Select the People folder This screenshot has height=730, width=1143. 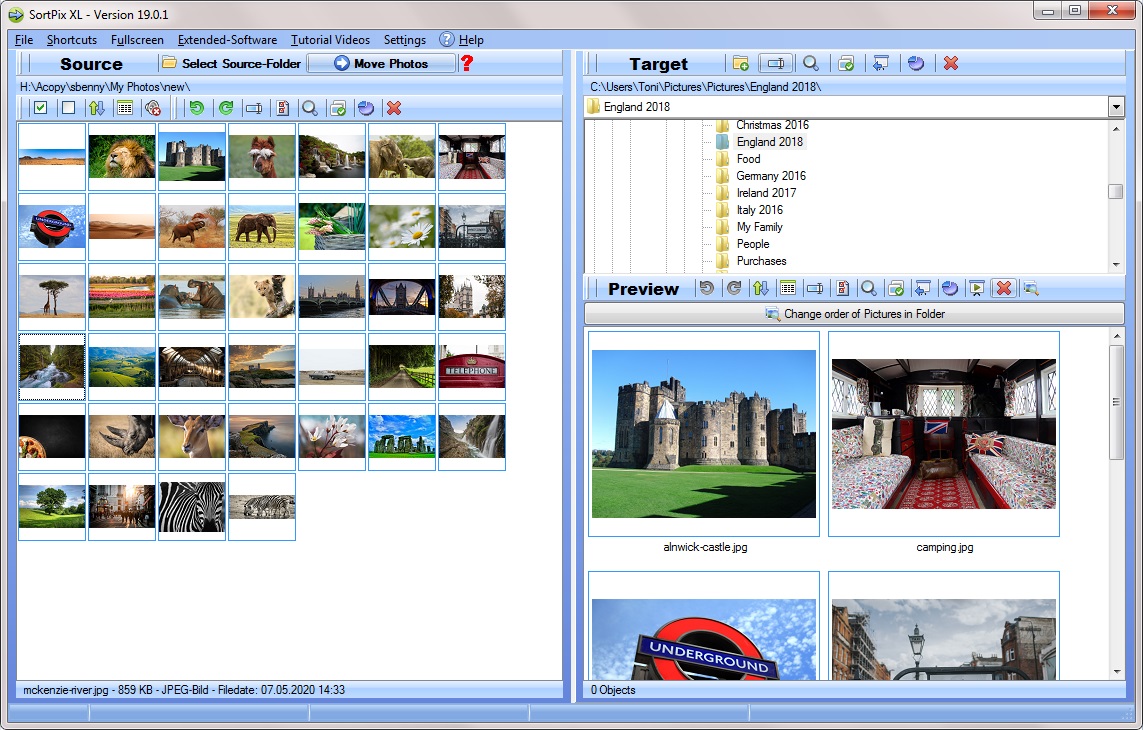[752, 244]
